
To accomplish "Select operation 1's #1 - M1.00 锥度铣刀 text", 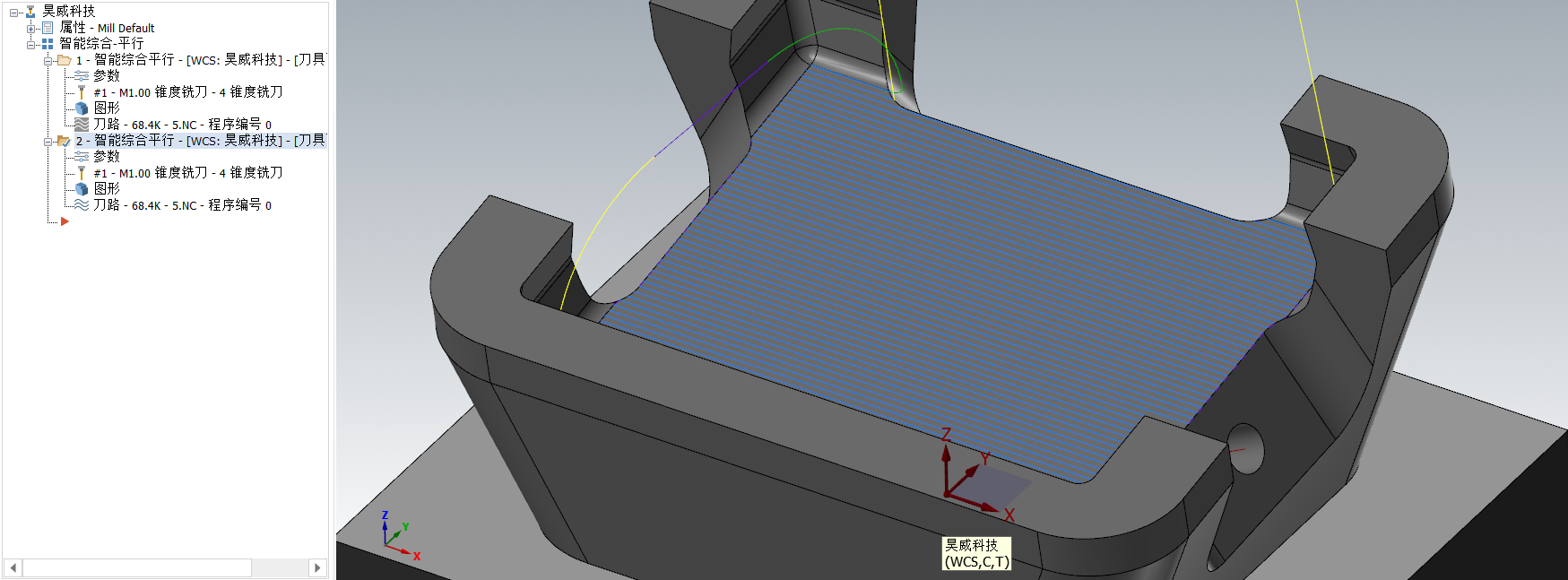I will pos(188,92).
